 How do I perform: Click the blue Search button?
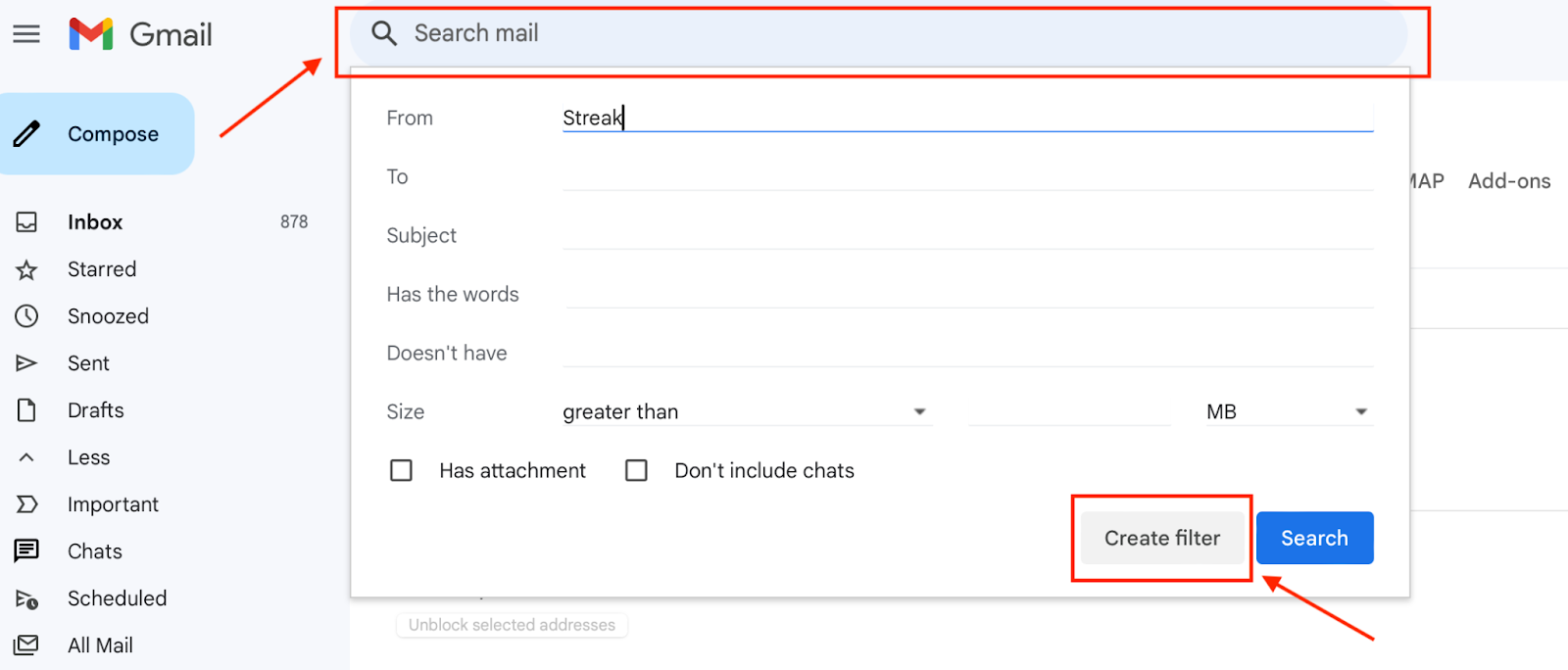point(1314,538)
